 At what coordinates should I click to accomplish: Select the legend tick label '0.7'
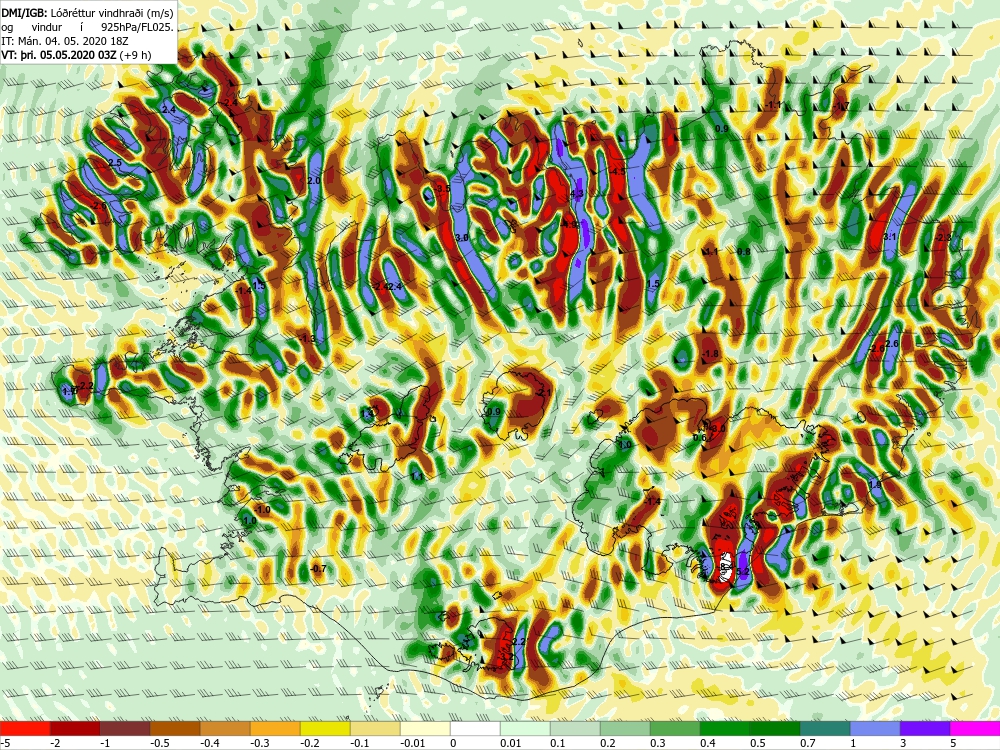click(807, 743)
